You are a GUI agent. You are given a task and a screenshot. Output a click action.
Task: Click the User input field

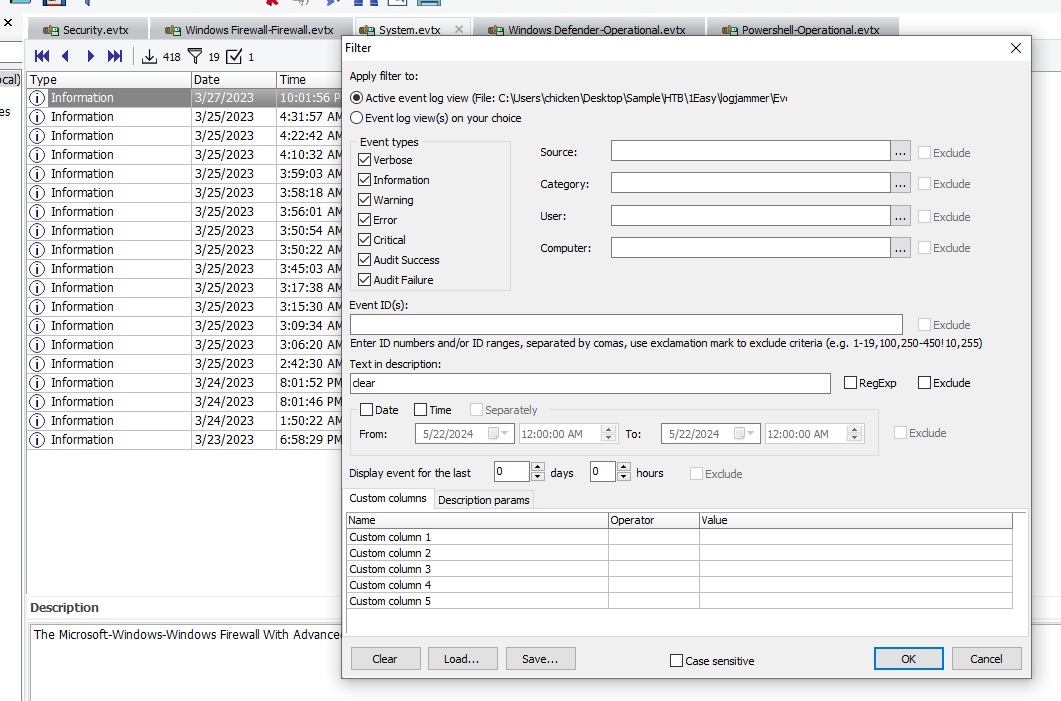coord(750,215)
